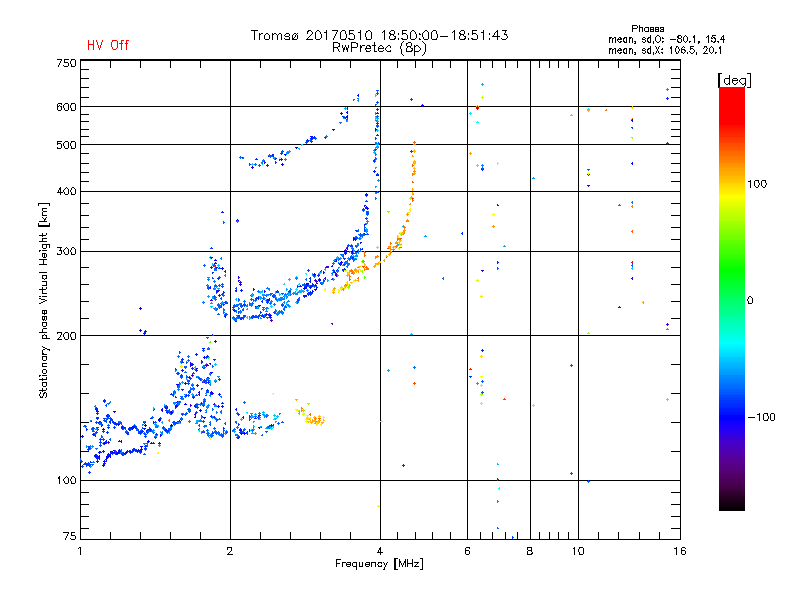Click the "[deg]" colorbar unit label
Image resolution: width=800 pixels, height=600 pixels.
tap(734, 81)
